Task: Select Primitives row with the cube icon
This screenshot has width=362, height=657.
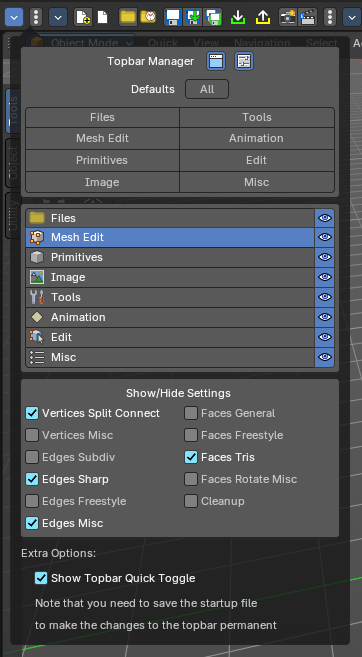Action: point(170,257)
